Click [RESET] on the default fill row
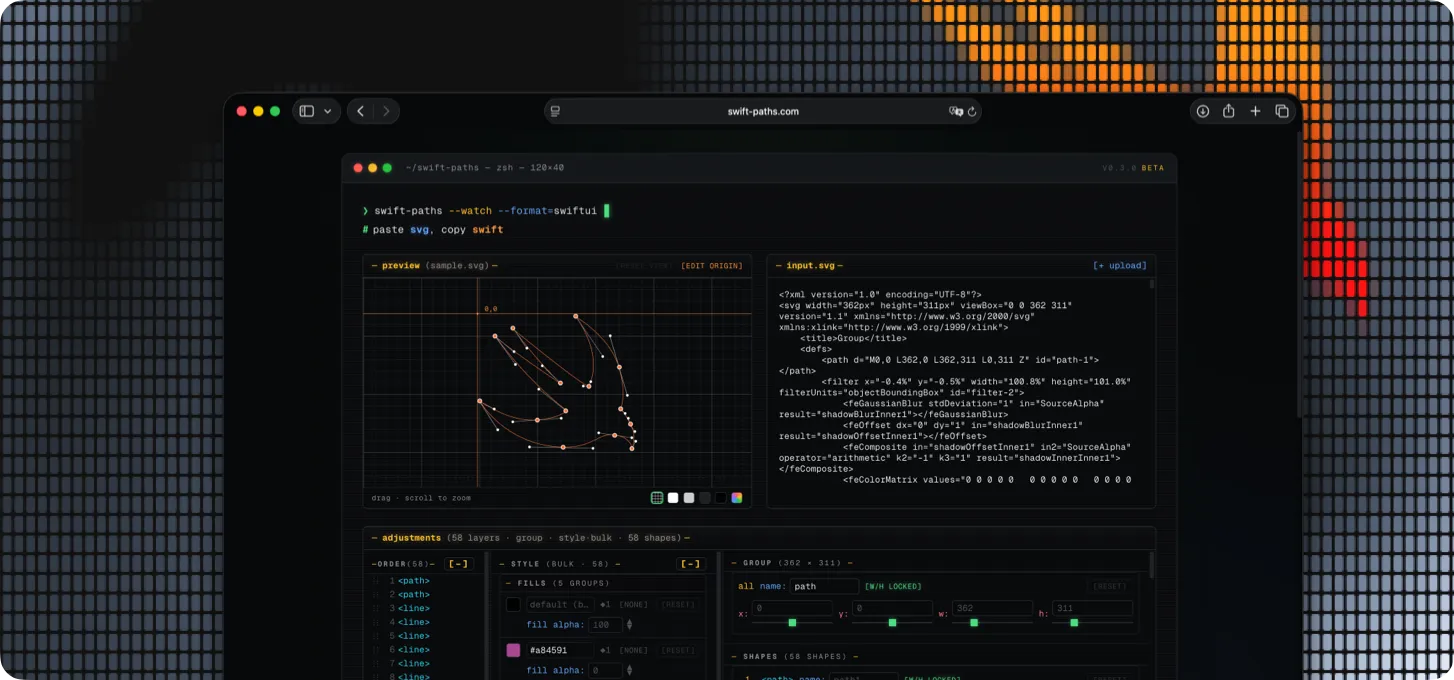The width and height of the screenshot is (1454, 680). pyautogui.click(x=678, y=605)
